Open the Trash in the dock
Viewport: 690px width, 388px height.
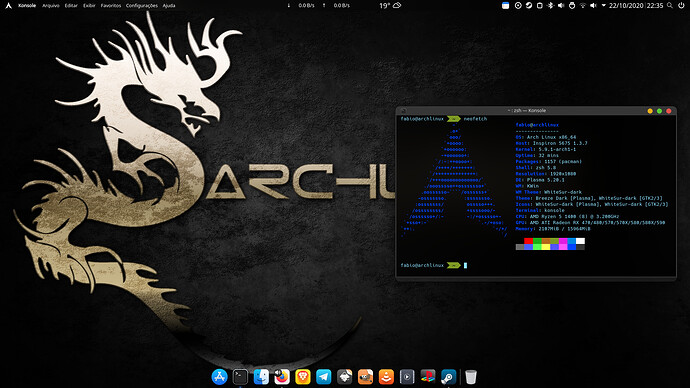tap(471, 377)
